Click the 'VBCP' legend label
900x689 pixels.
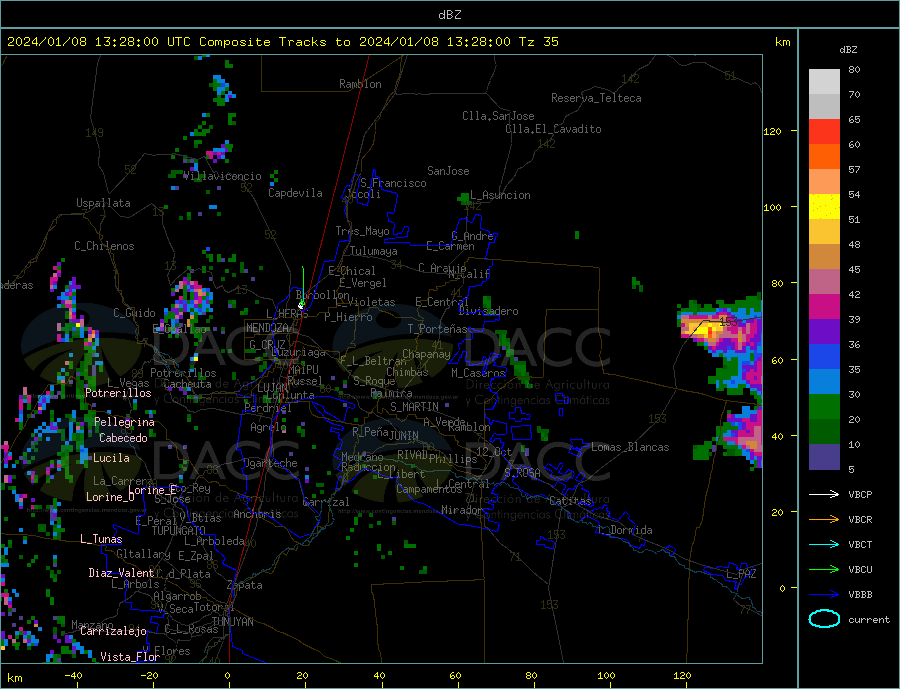(x=860, y=494)
